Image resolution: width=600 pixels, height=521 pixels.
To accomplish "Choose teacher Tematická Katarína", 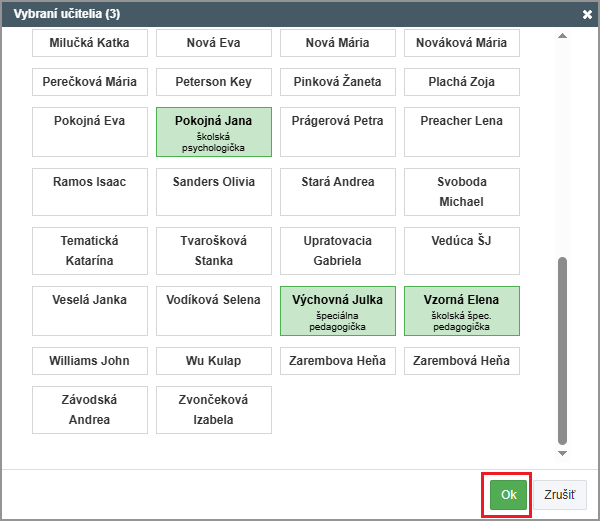I will point(90,251).
